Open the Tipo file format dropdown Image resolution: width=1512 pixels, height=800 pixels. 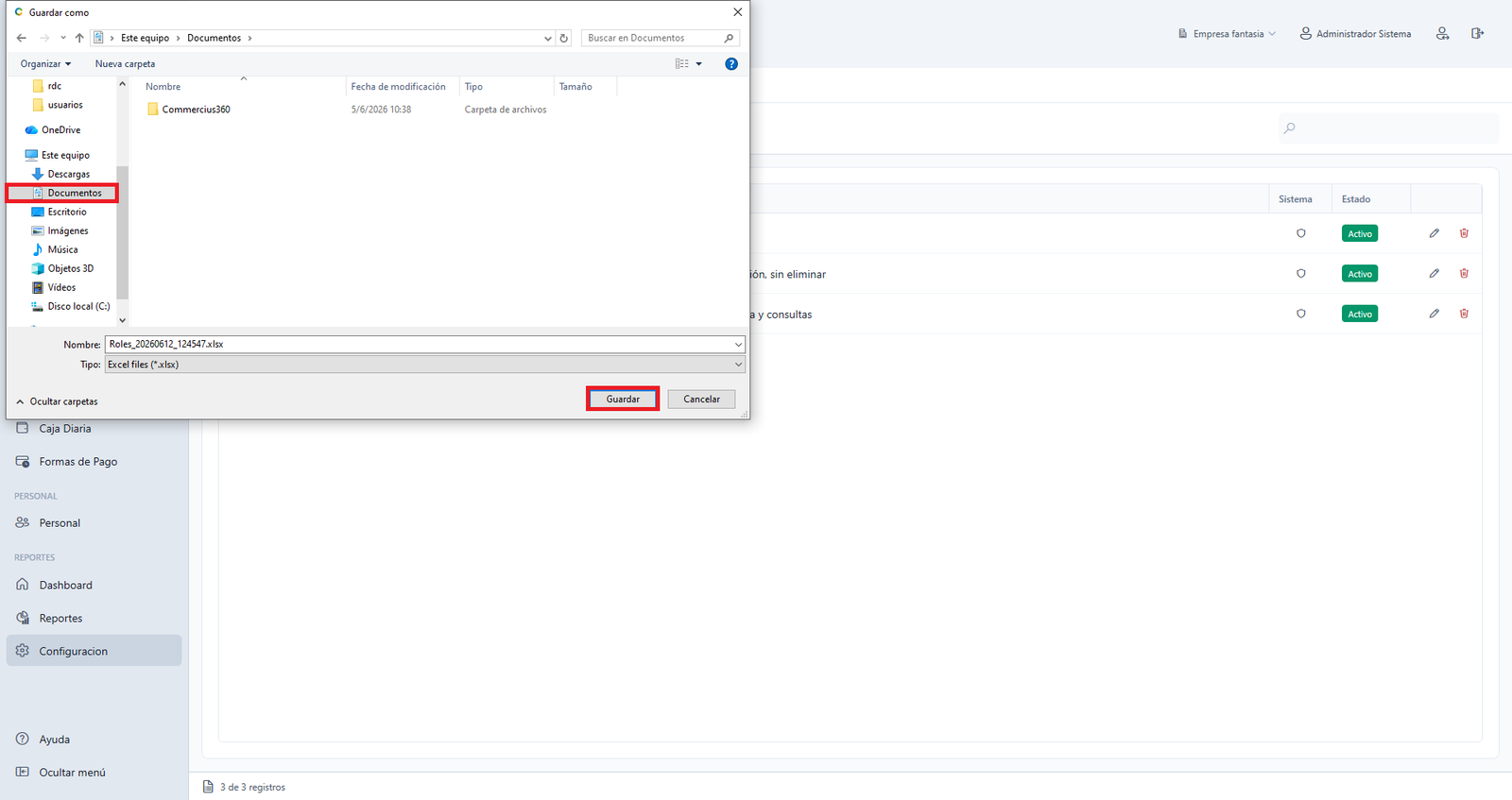(x=425, y=365)
